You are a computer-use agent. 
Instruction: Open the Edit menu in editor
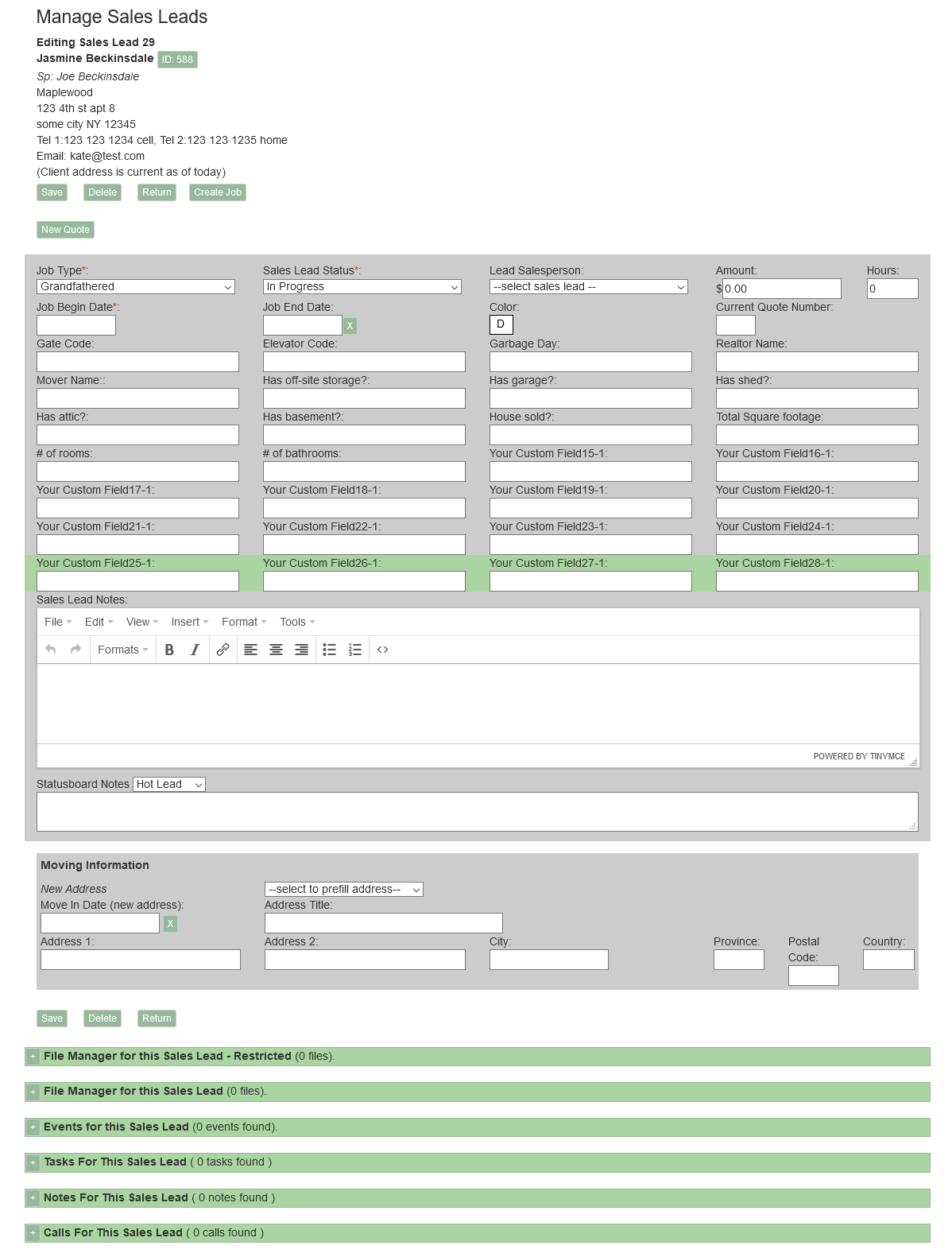pyautogui.click(x=99, y=622)
